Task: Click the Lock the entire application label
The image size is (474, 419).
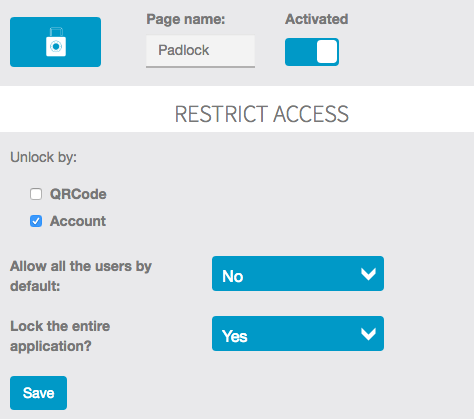Action: (60, 336)
